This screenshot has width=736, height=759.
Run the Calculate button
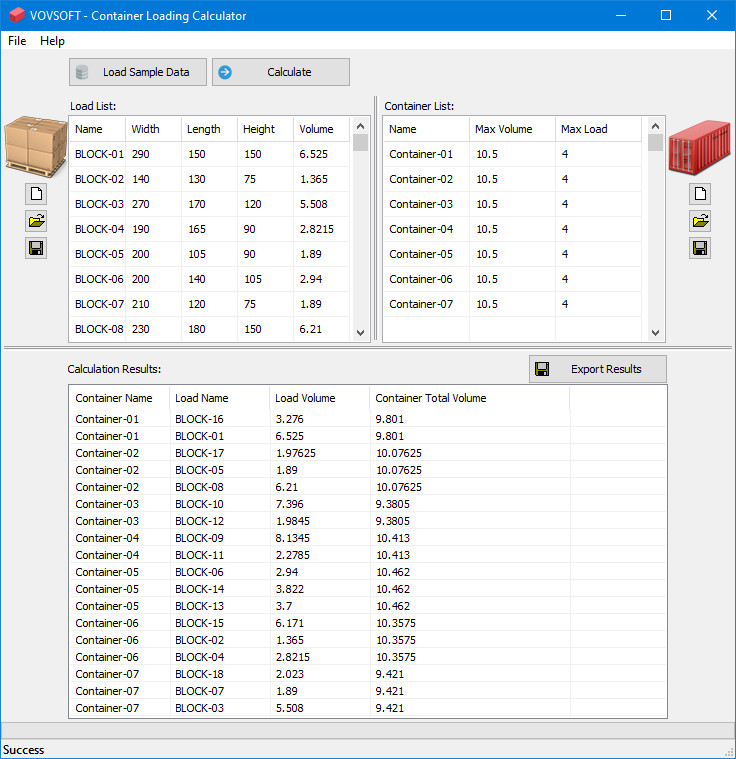[281, 72]
